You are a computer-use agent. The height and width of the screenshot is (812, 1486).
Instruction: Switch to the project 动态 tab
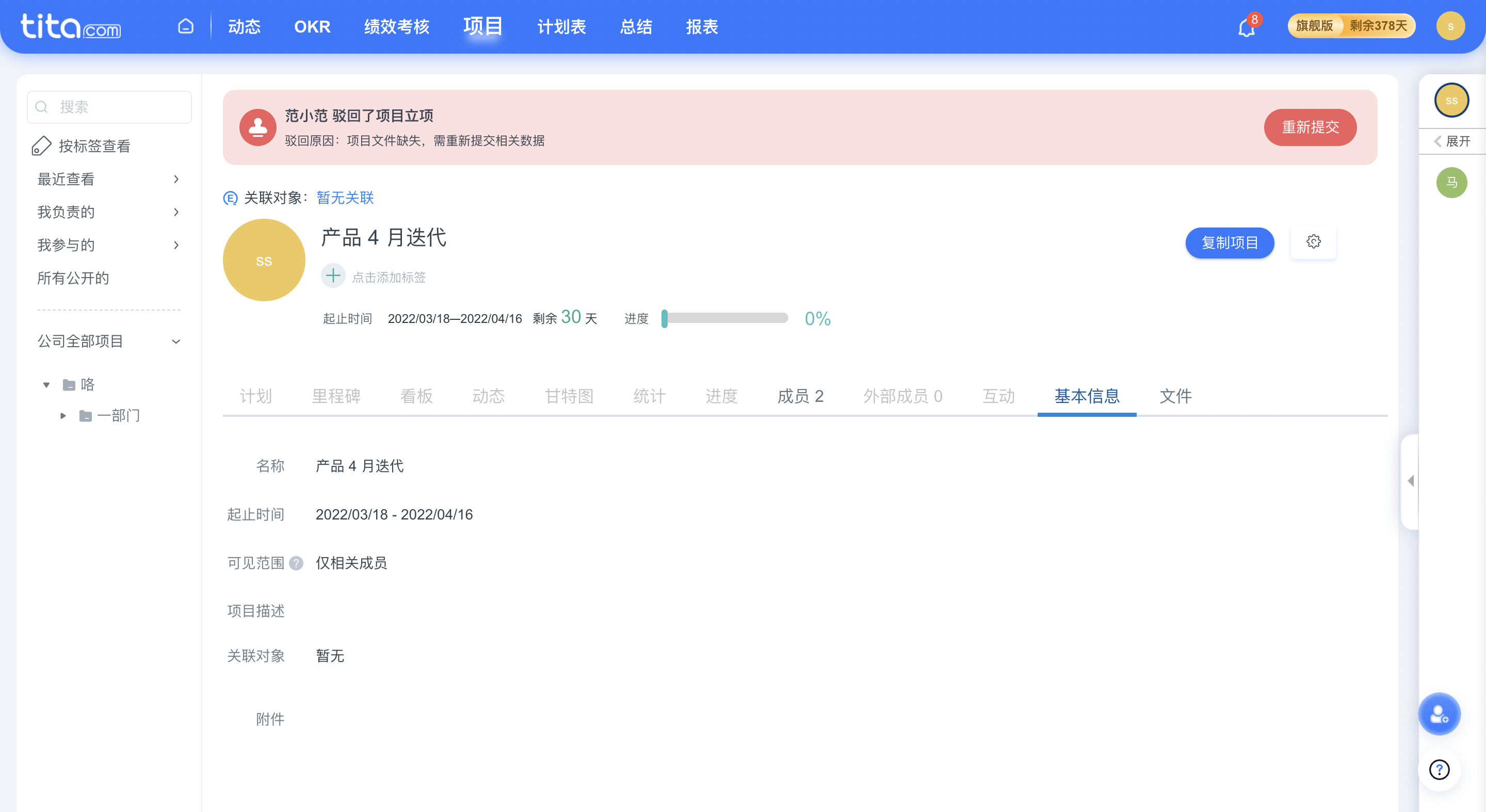[488, 396]
